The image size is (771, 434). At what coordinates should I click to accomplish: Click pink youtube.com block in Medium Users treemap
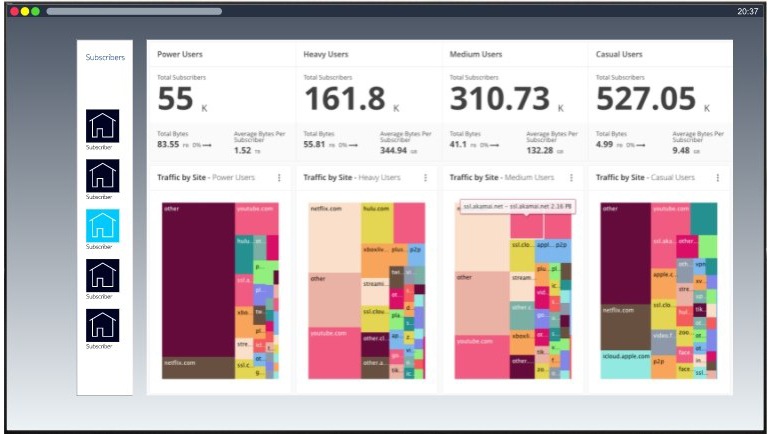(x=482, y=357)
